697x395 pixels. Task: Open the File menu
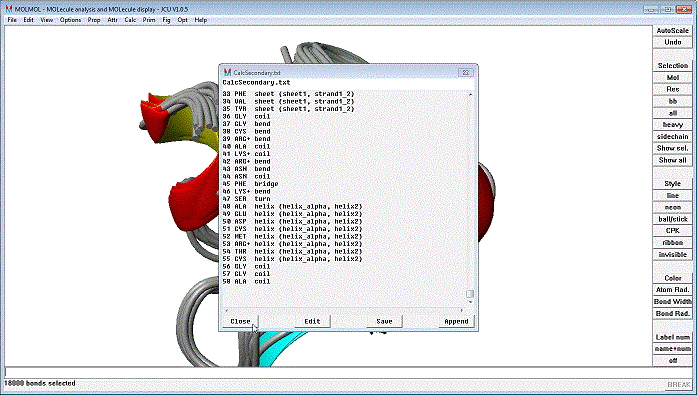pyautogui.click(x=12, y=20)
